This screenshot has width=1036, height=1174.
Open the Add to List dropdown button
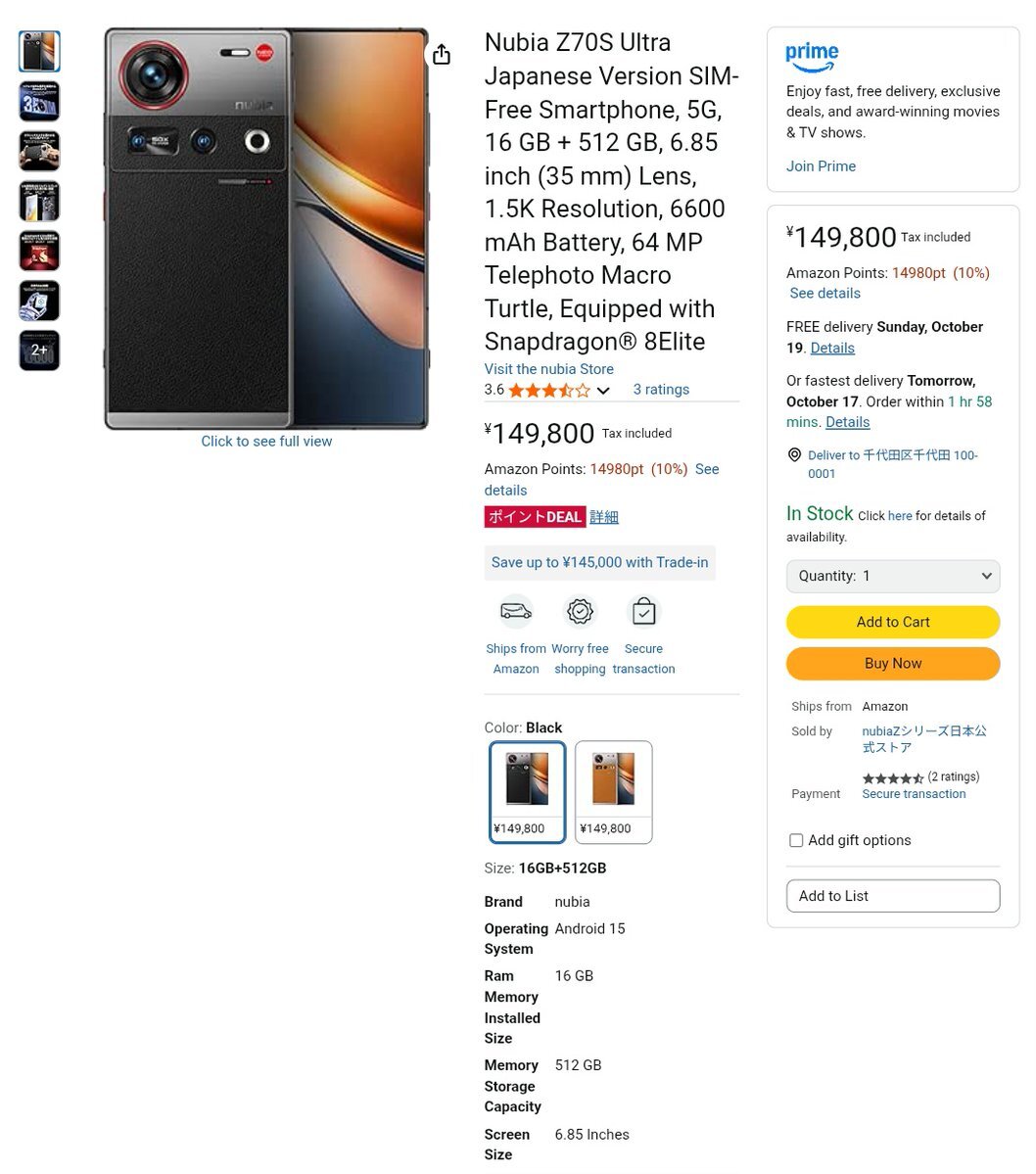tap(893, 896)
